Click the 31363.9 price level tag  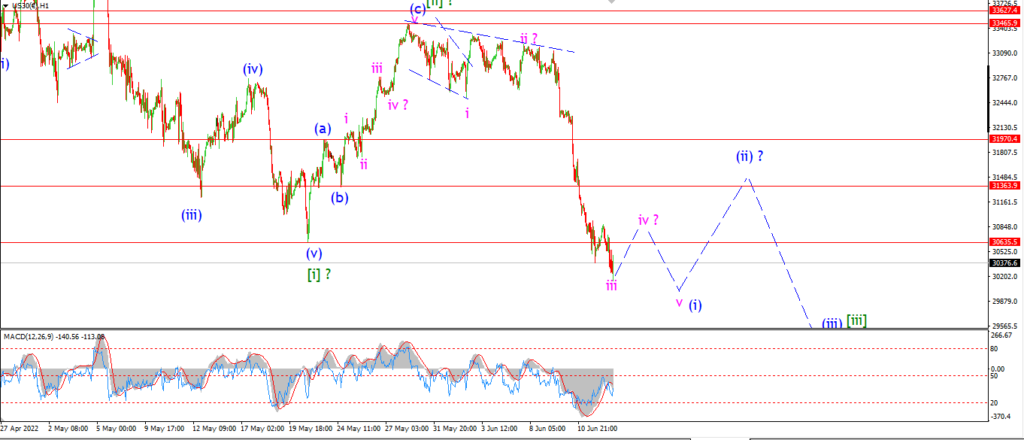point(1006,185)
